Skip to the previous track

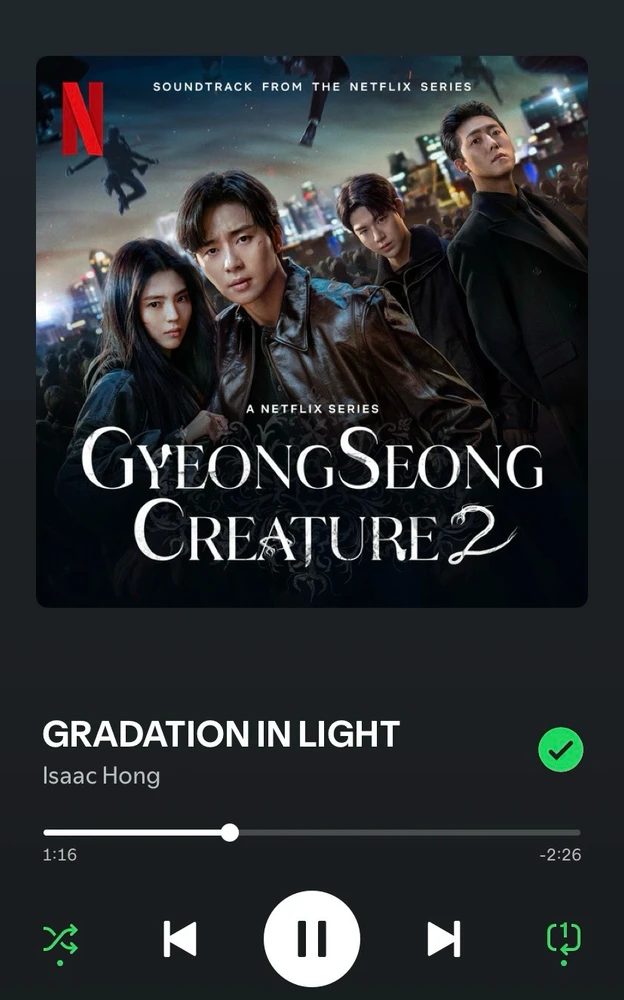pyautogui.click(x=179, y=939)
